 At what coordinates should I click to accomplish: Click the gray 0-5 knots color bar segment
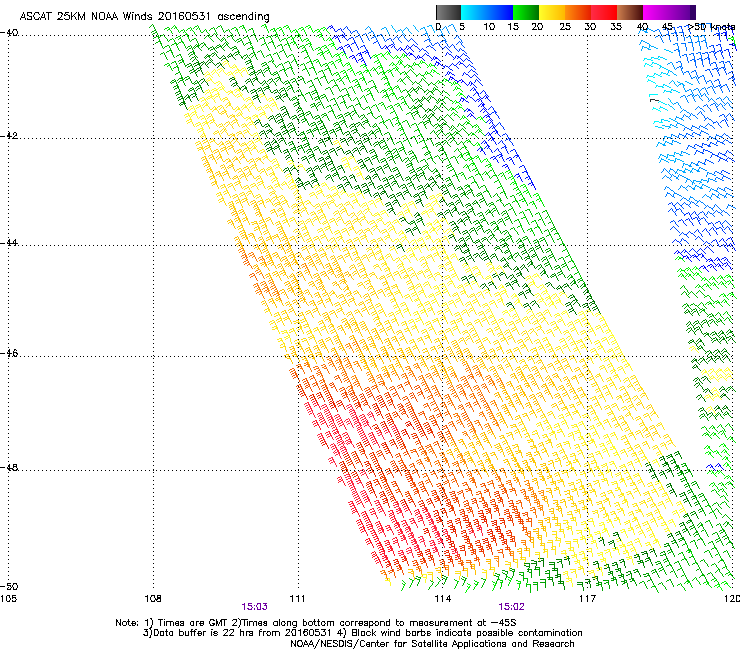click(x=448, y=12)
